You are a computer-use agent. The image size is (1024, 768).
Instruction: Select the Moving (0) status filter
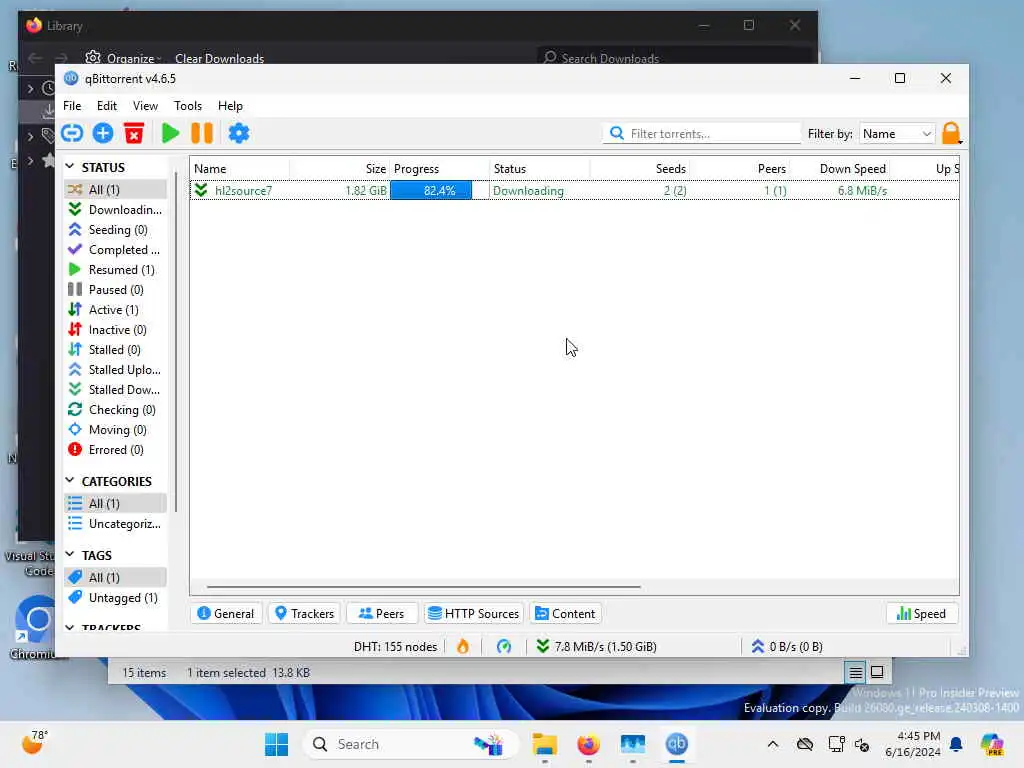click(x=115, y=430)
